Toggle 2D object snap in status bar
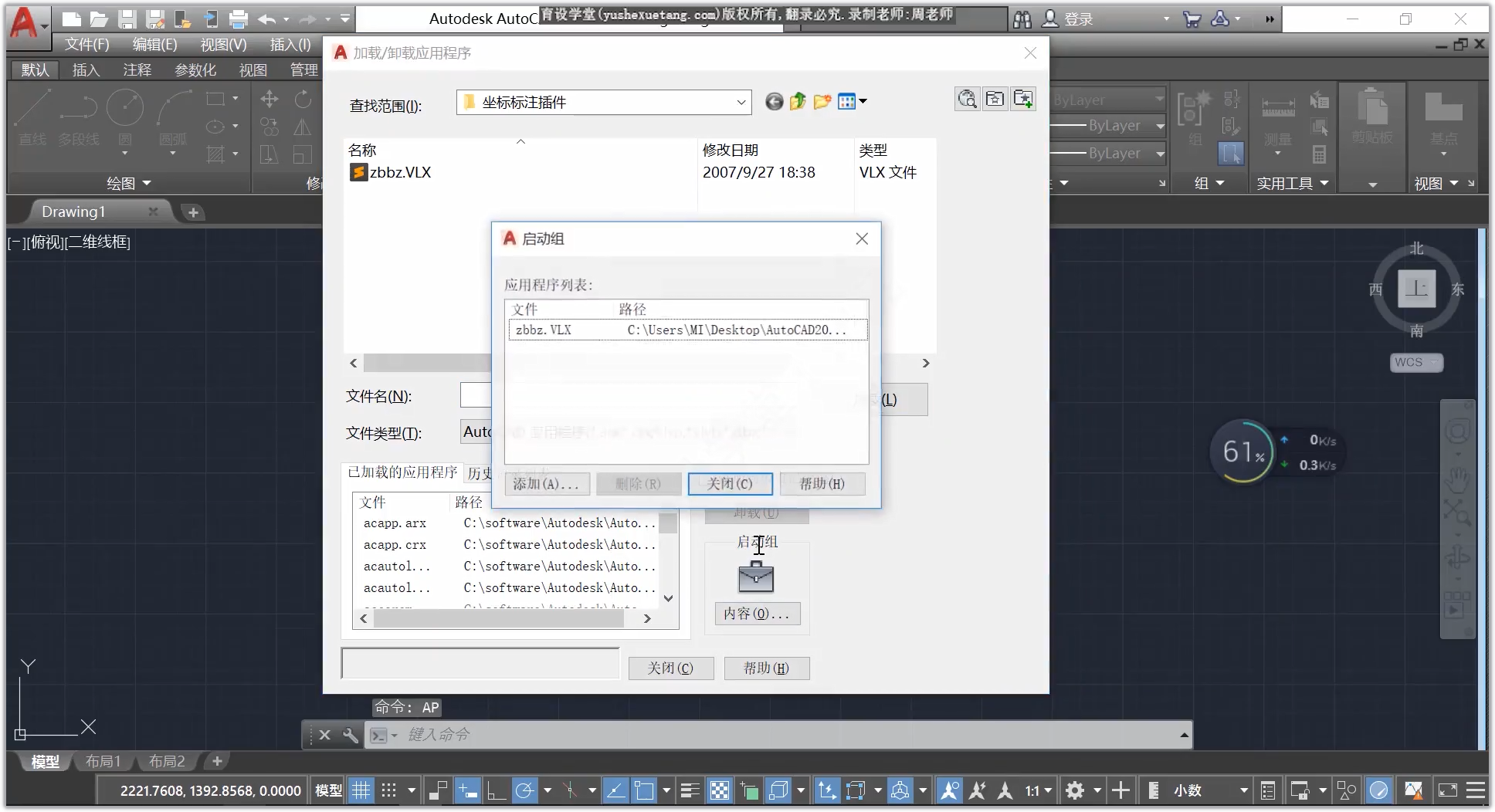This screenshot has height=812, width=1495. click(x=644, y=790)
